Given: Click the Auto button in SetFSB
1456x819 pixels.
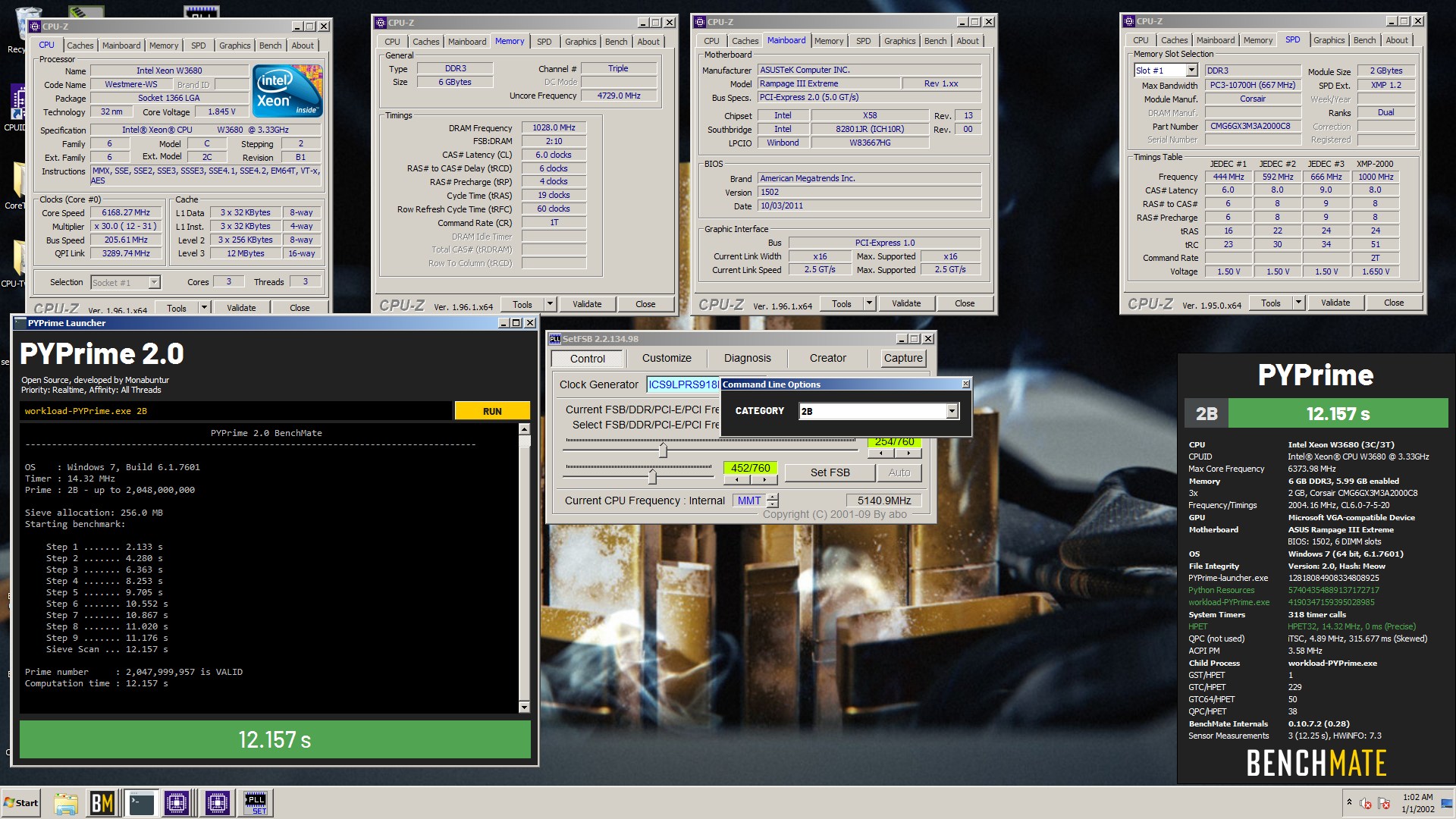Looking at the screenshot, I should click(899, 472).
